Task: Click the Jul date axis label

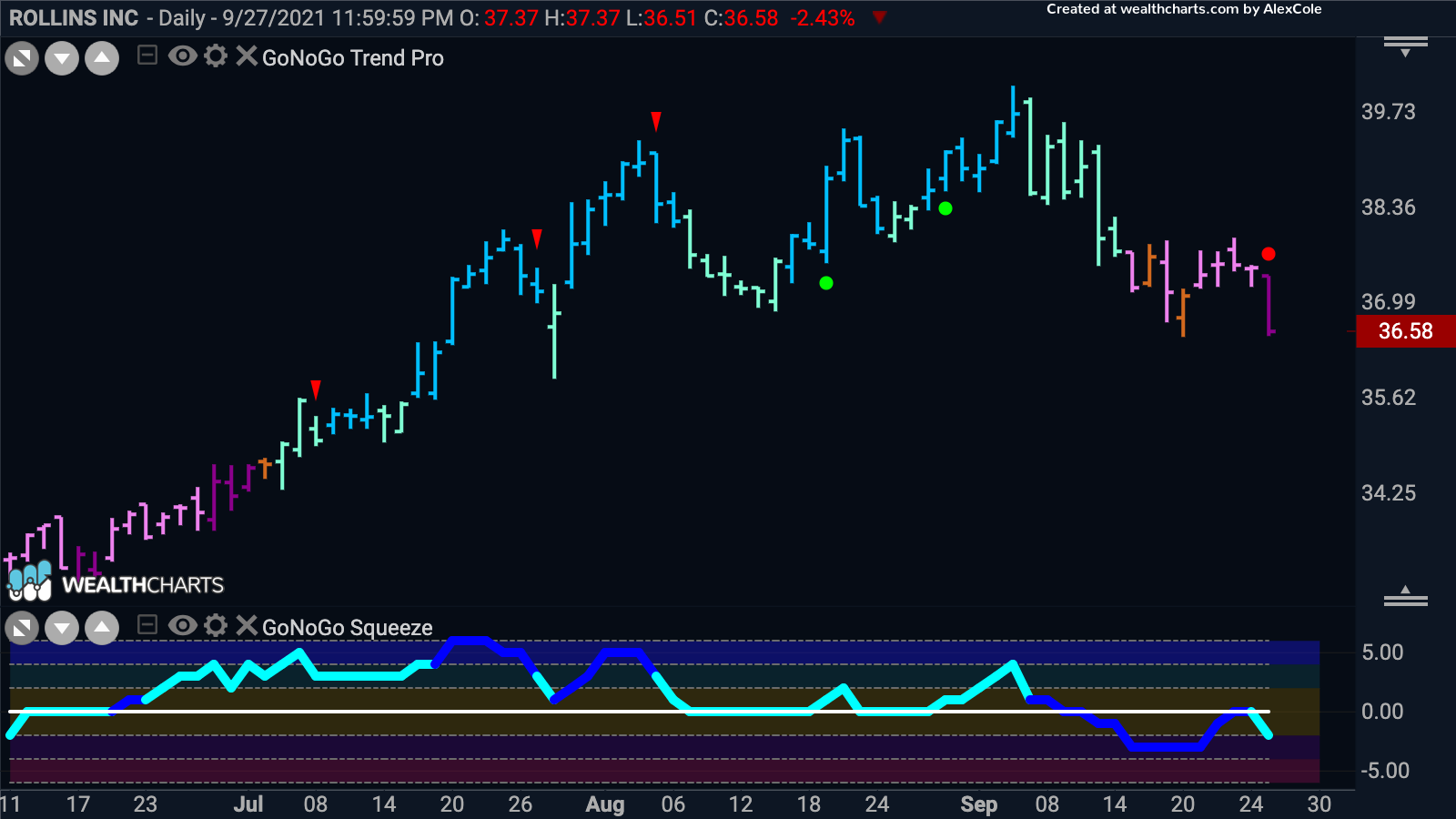Action: (248, 804)
